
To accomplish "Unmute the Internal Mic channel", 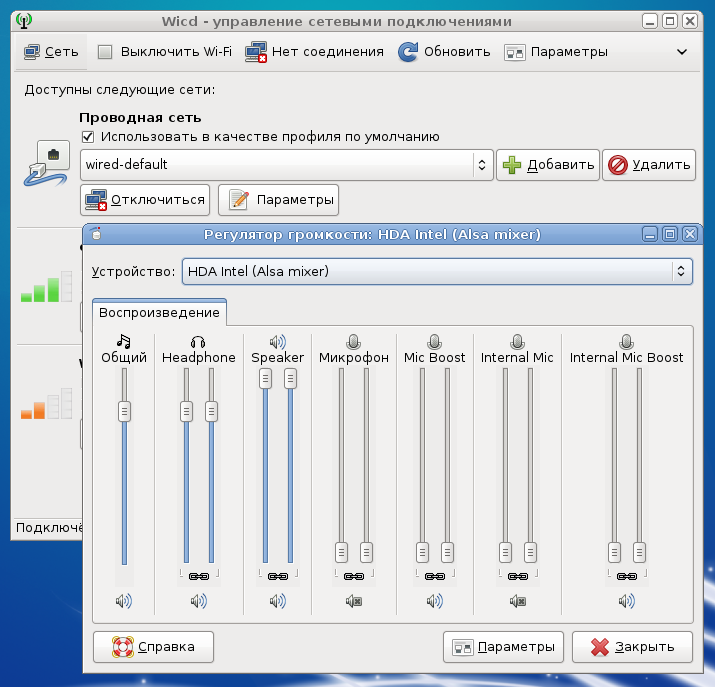I will [518, 601].
